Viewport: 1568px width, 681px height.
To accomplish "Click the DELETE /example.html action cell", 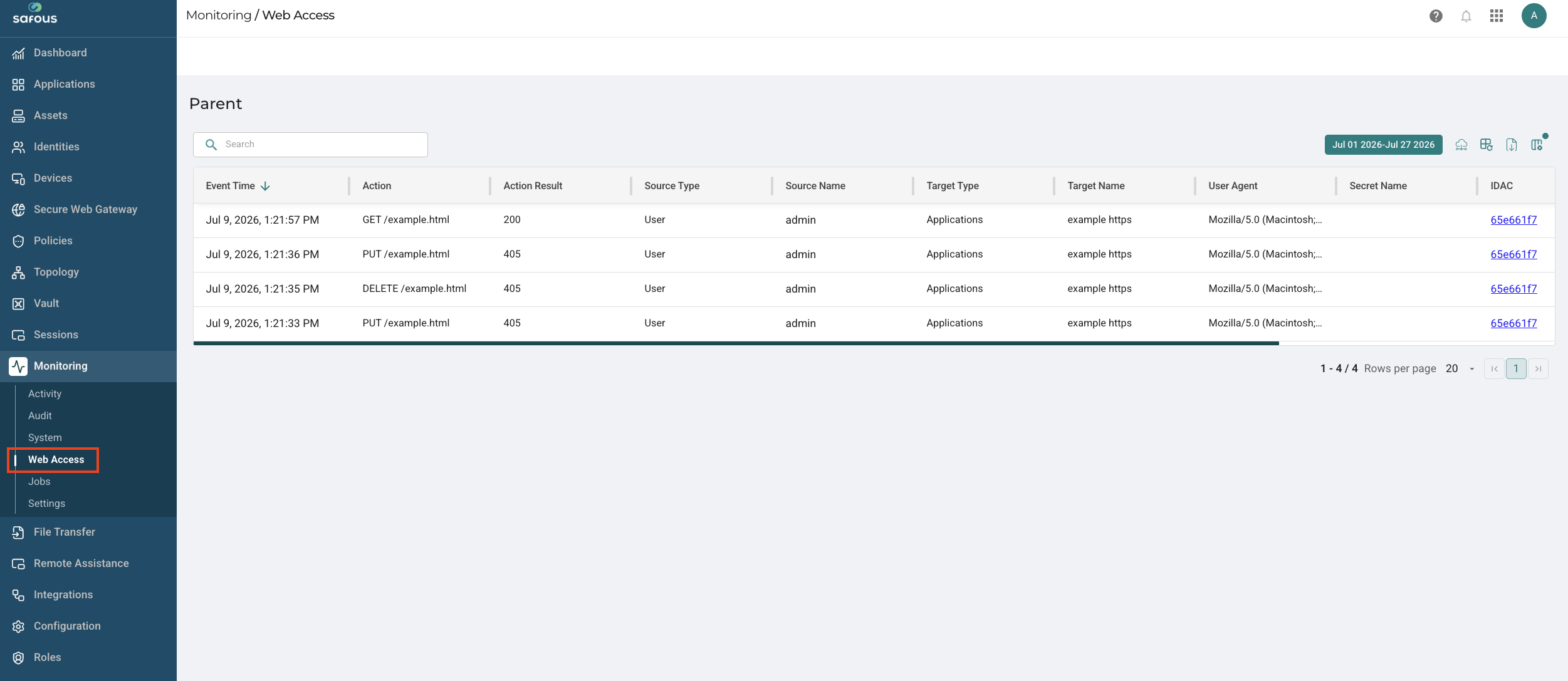I will 414,289.
